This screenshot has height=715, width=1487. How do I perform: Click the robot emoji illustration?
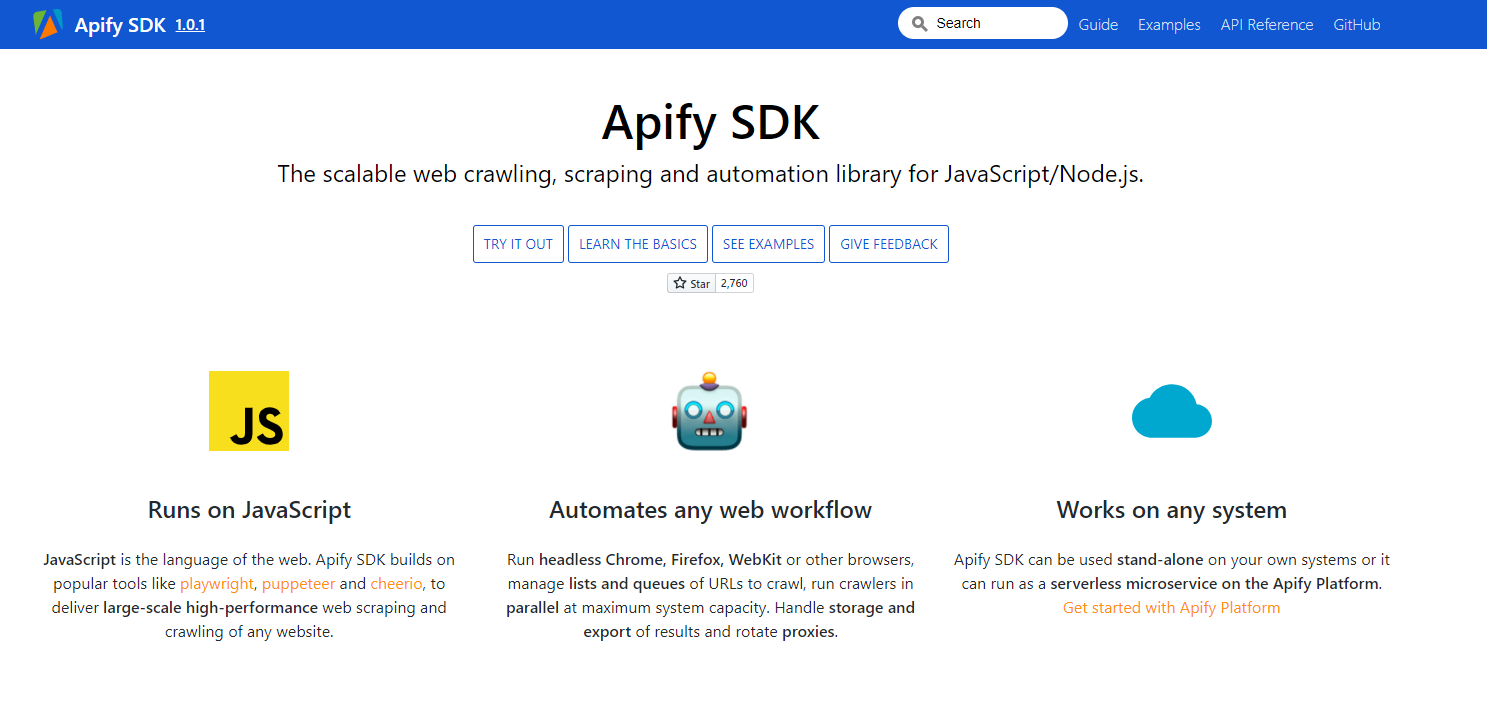(710, 411)
